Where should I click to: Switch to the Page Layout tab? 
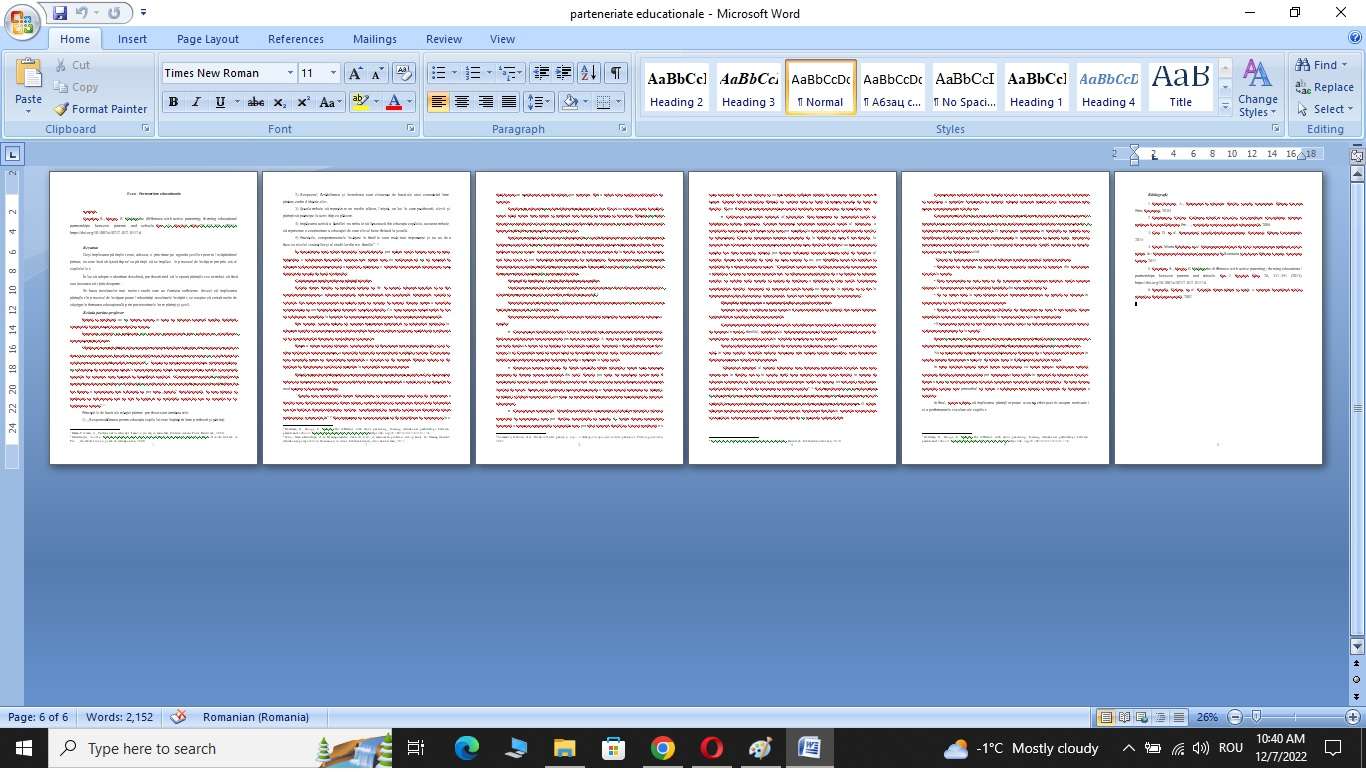coord(207,39)
